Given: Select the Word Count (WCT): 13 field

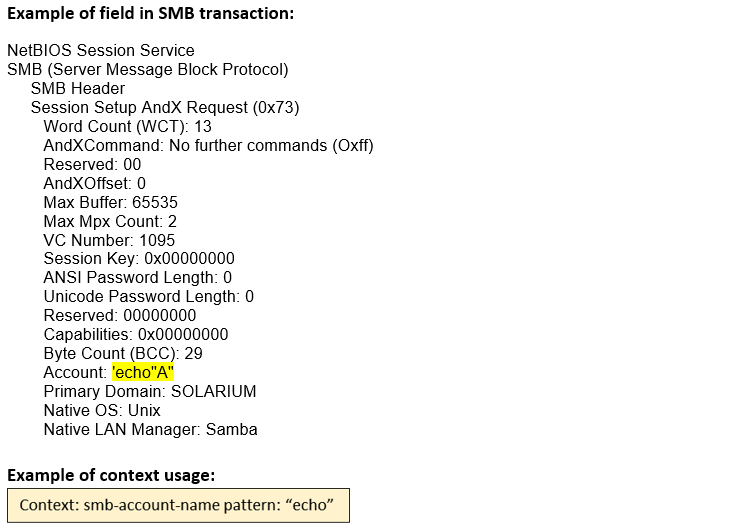Looking at the screenshot, I should click(127, 126).
